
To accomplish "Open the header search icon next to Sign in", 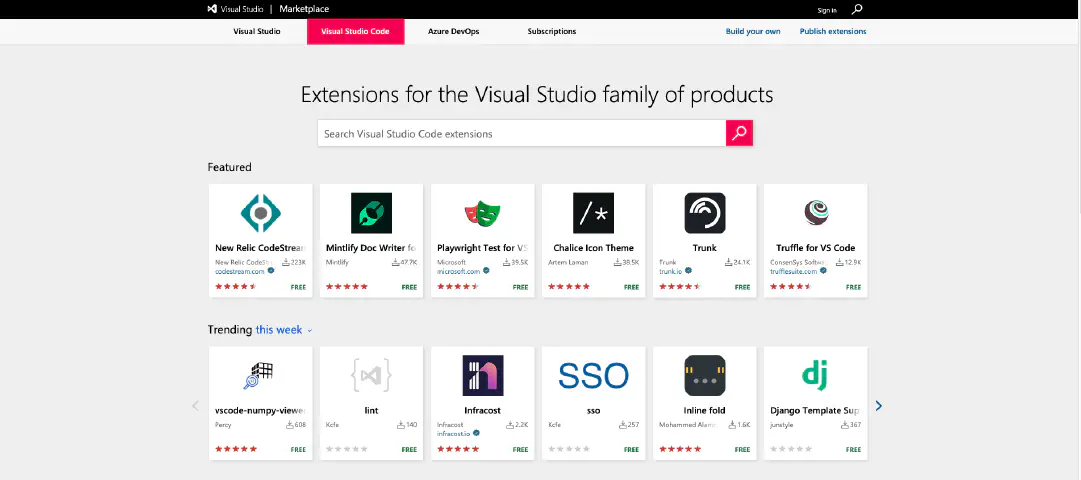I will pyautogui.click(x=857, y=9).
